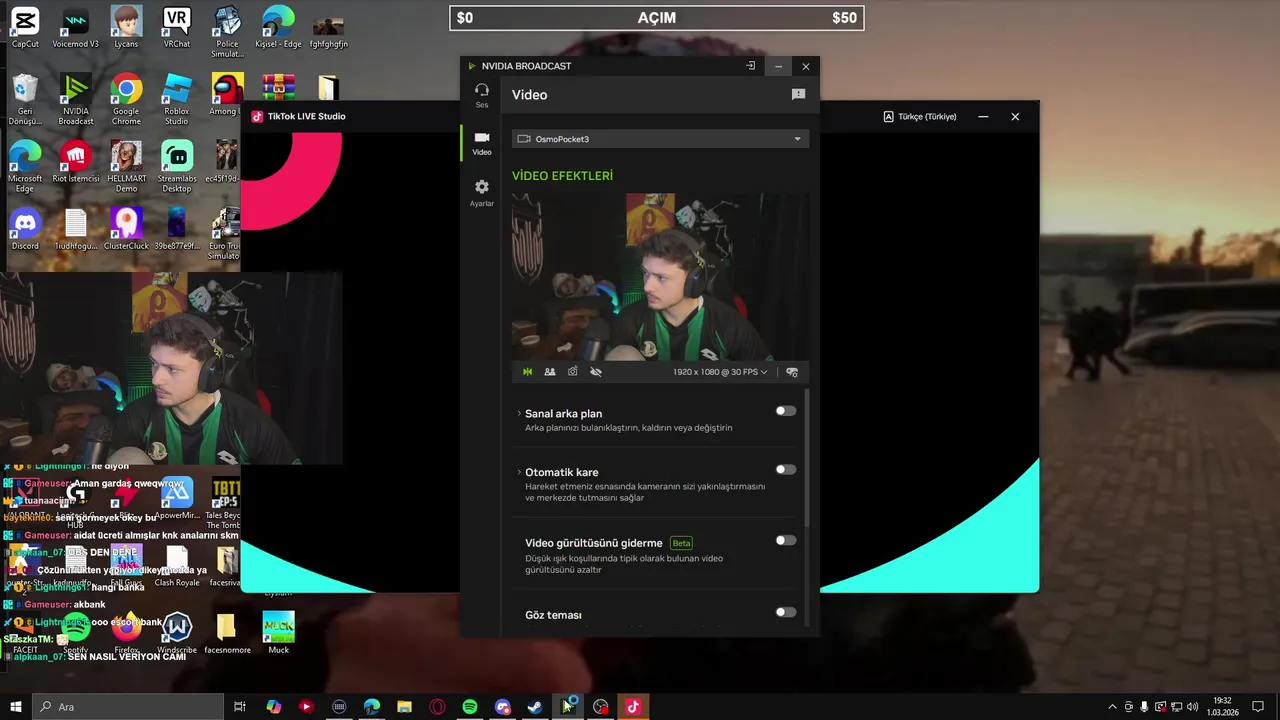
Task: Click the NVIDIA Broadcast sign-in icon in title bar
Action: tap(751, 66)
